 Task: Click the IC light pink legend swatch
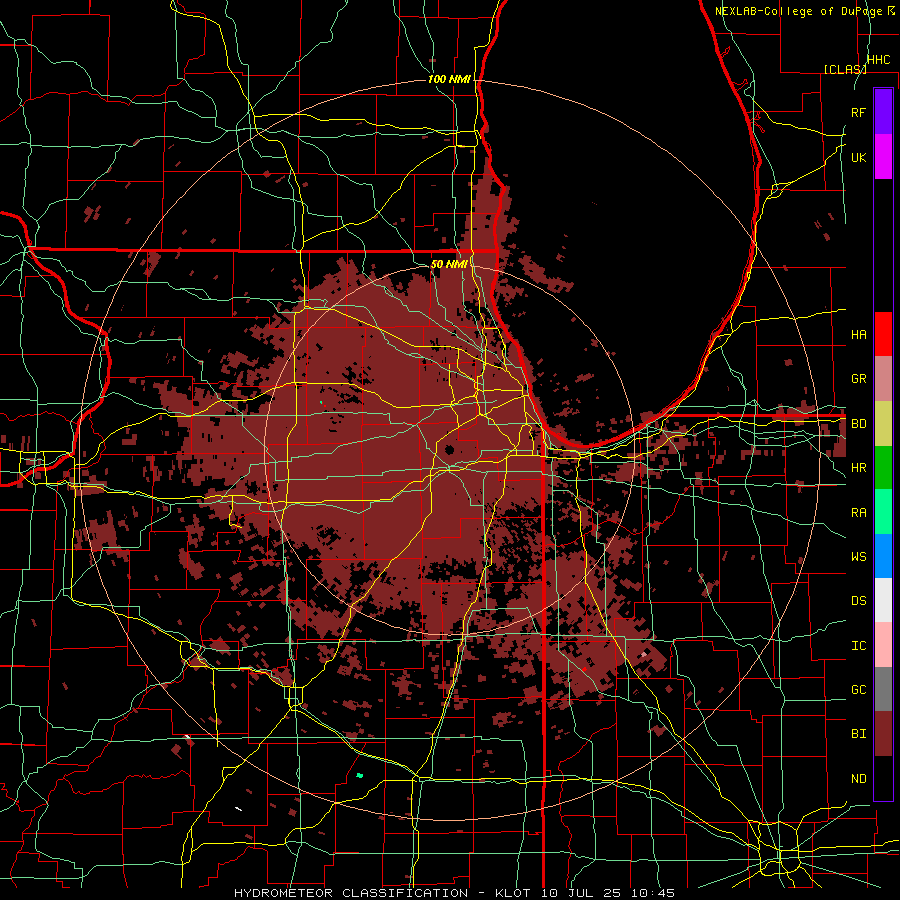coord(883,645)
